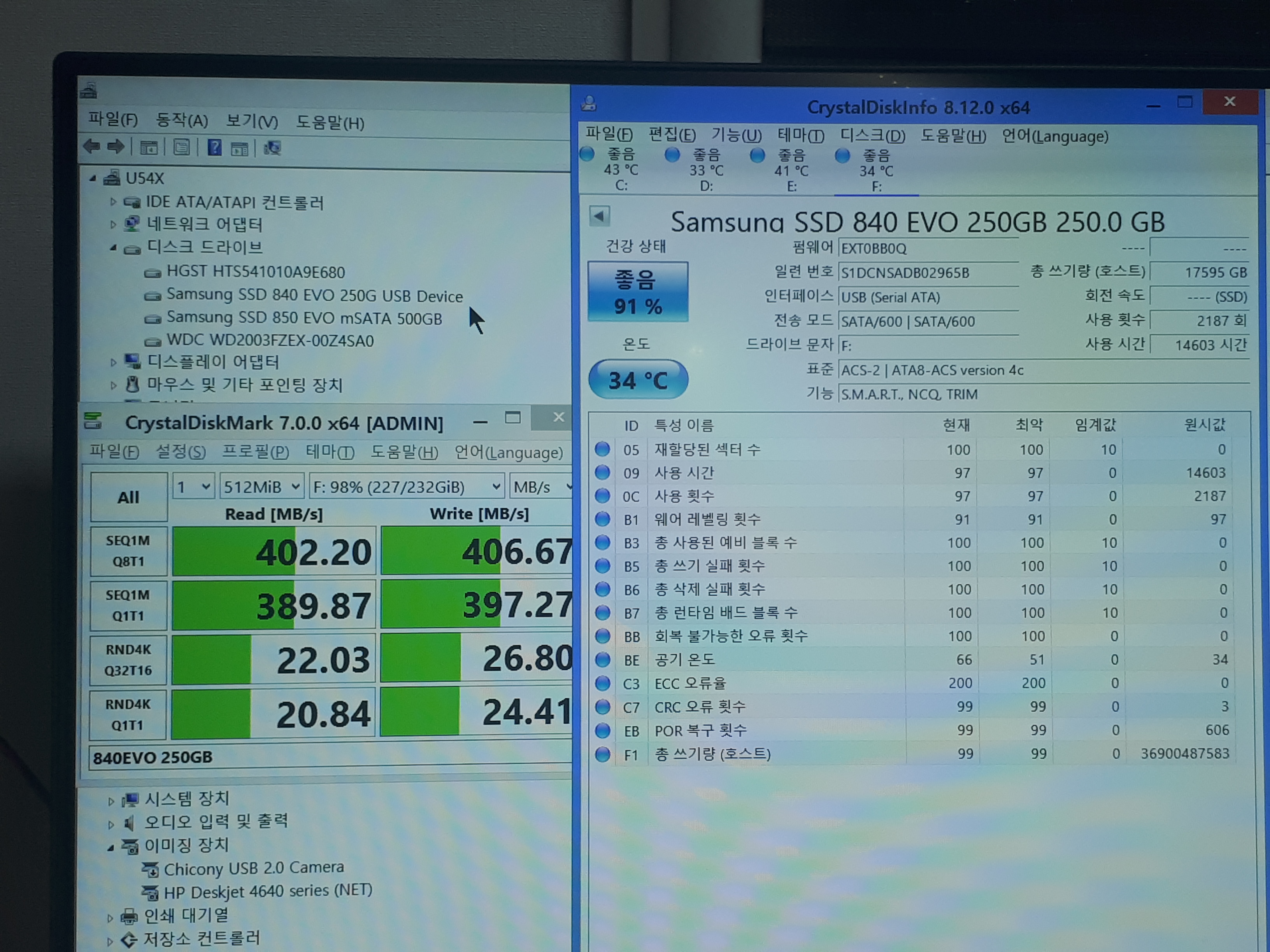Select the WDC WD2003FZEX disk entry
Image resolution: width=1270 pixels, height=952 pixels.
pos(270,341)
